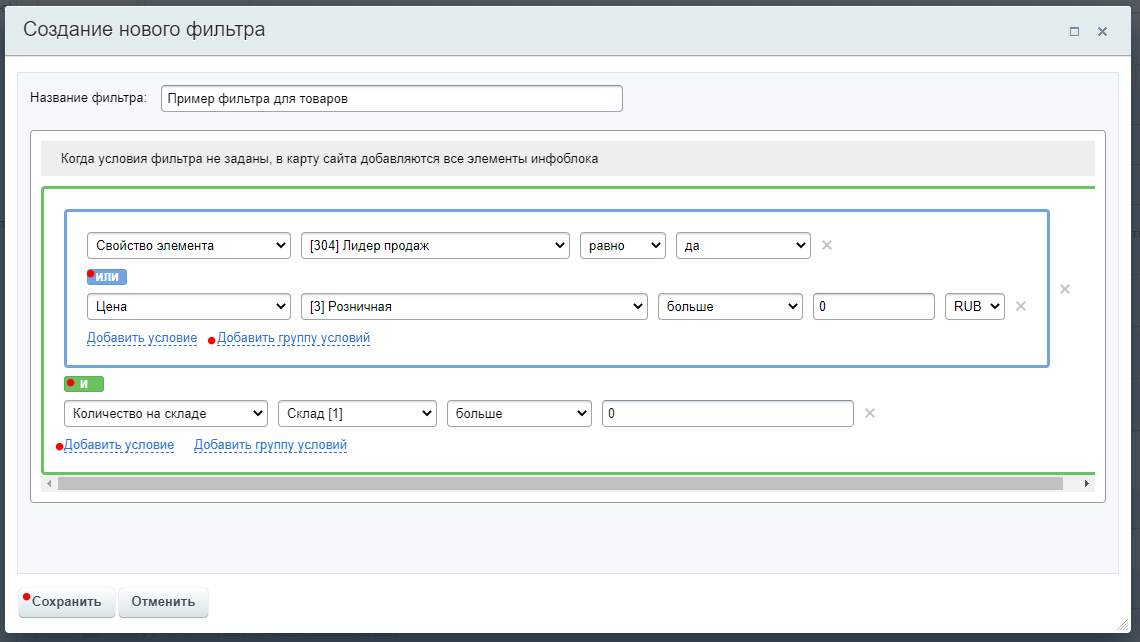Delete the Количество на складе condition
Image resolution: width=1140 pixels, height=642 pixels.
[870, 413]
